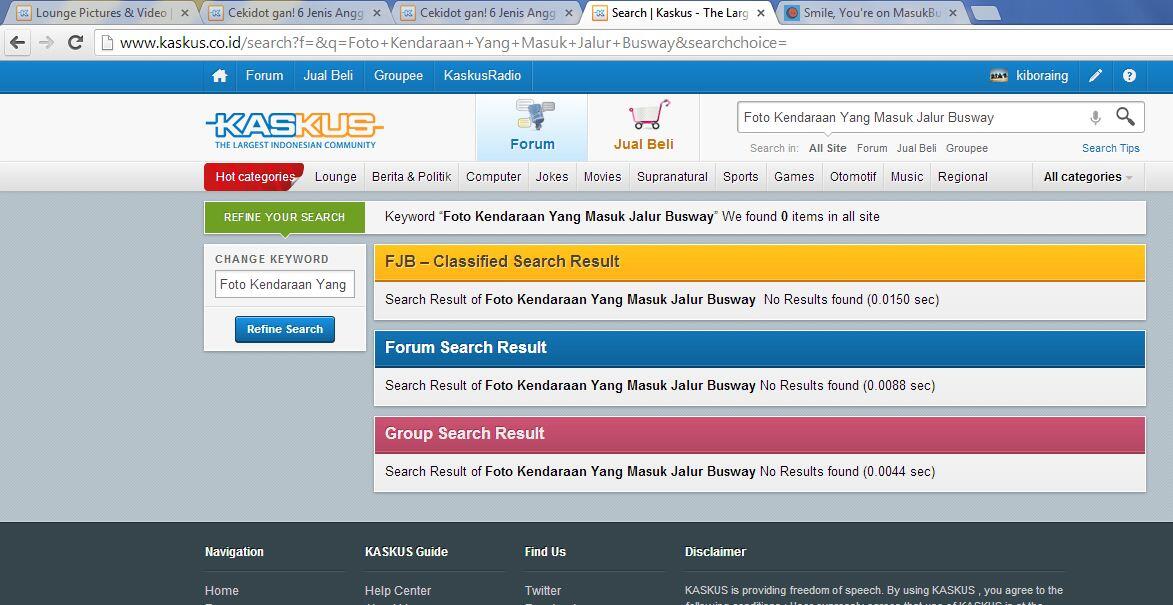Image resolution: width=1173 pixels, height=605 pixels.
Task: Click the Forum Search Result header
Action: click(759, 348)
